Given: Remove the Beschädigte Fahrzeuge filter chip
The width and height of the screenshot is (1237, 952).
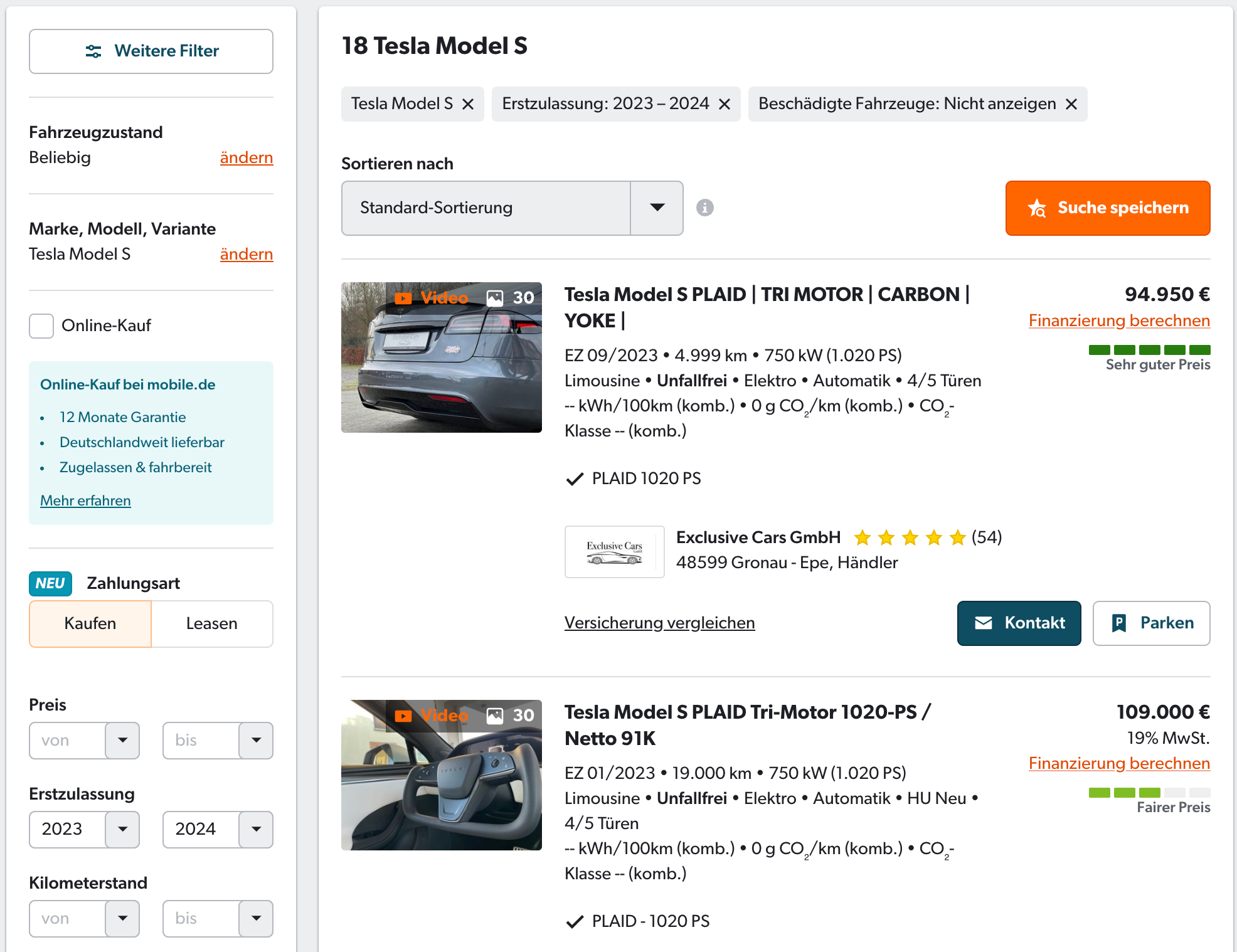Looking at the screenshot, I should [x=1071, y=104].
